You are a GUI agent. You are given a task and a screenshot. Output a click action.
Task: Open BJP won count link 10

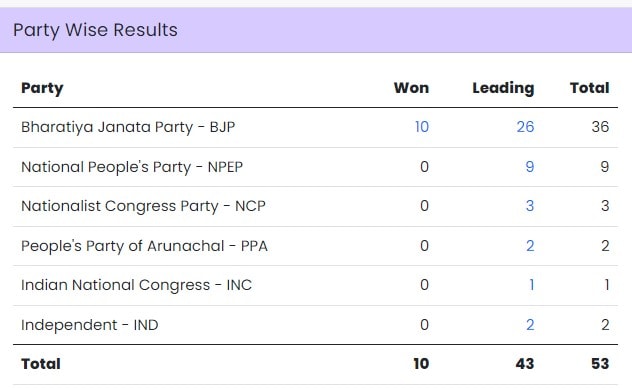[x=422, y=127]
